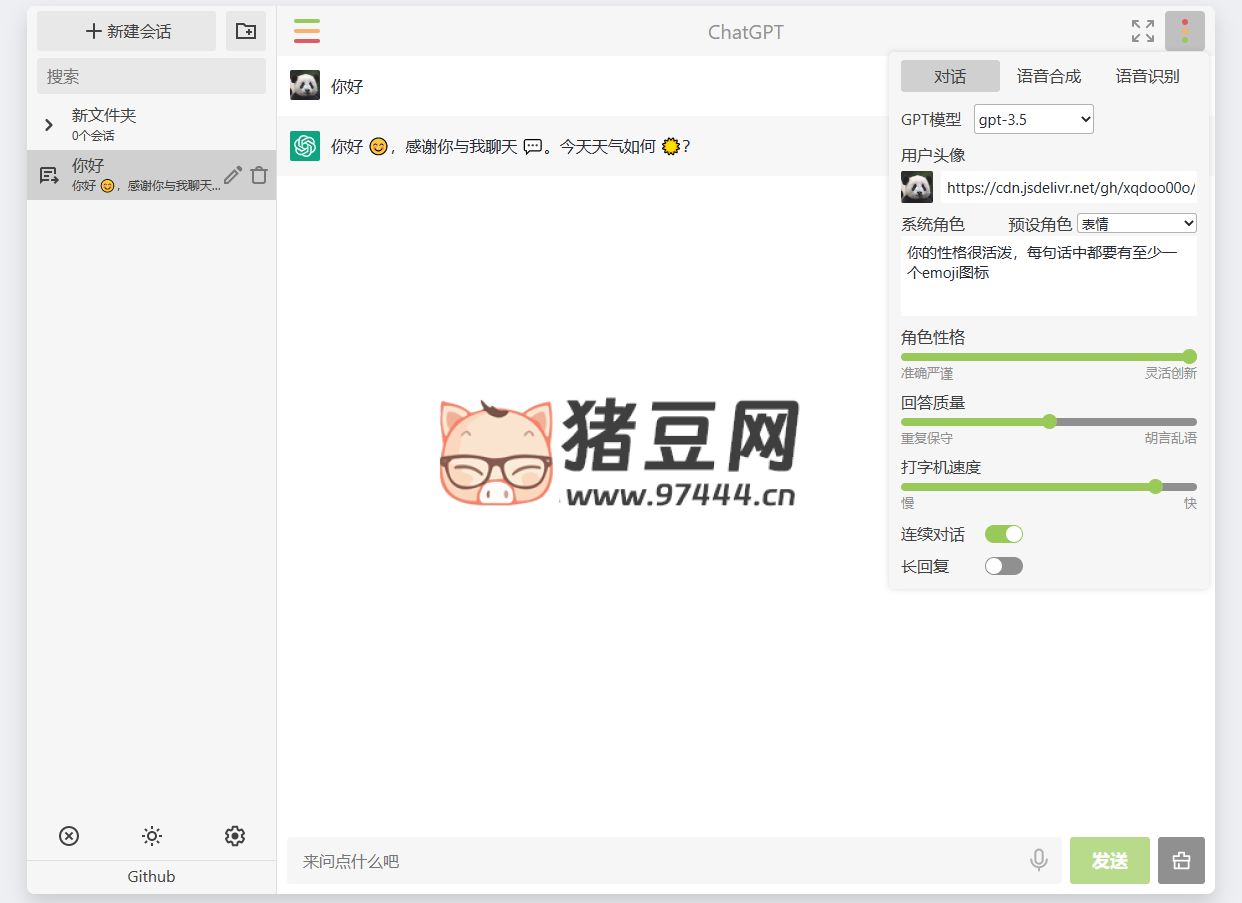Screen dimensions: 1242x903
Task: Open the Github link
Action: pyautogui.click(x=151, y=876)
